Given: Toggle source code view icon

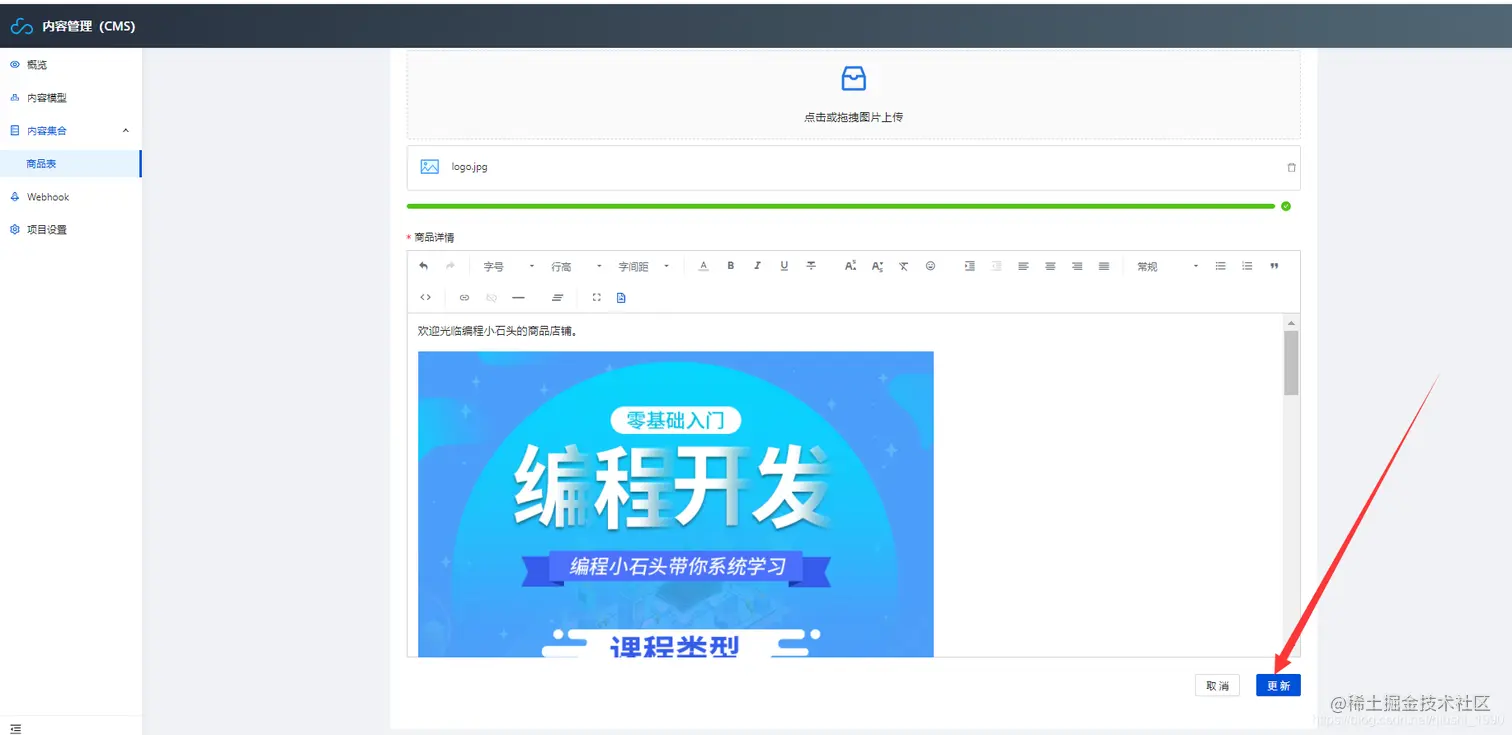Looking at the screenshot, I should (425, 297).
